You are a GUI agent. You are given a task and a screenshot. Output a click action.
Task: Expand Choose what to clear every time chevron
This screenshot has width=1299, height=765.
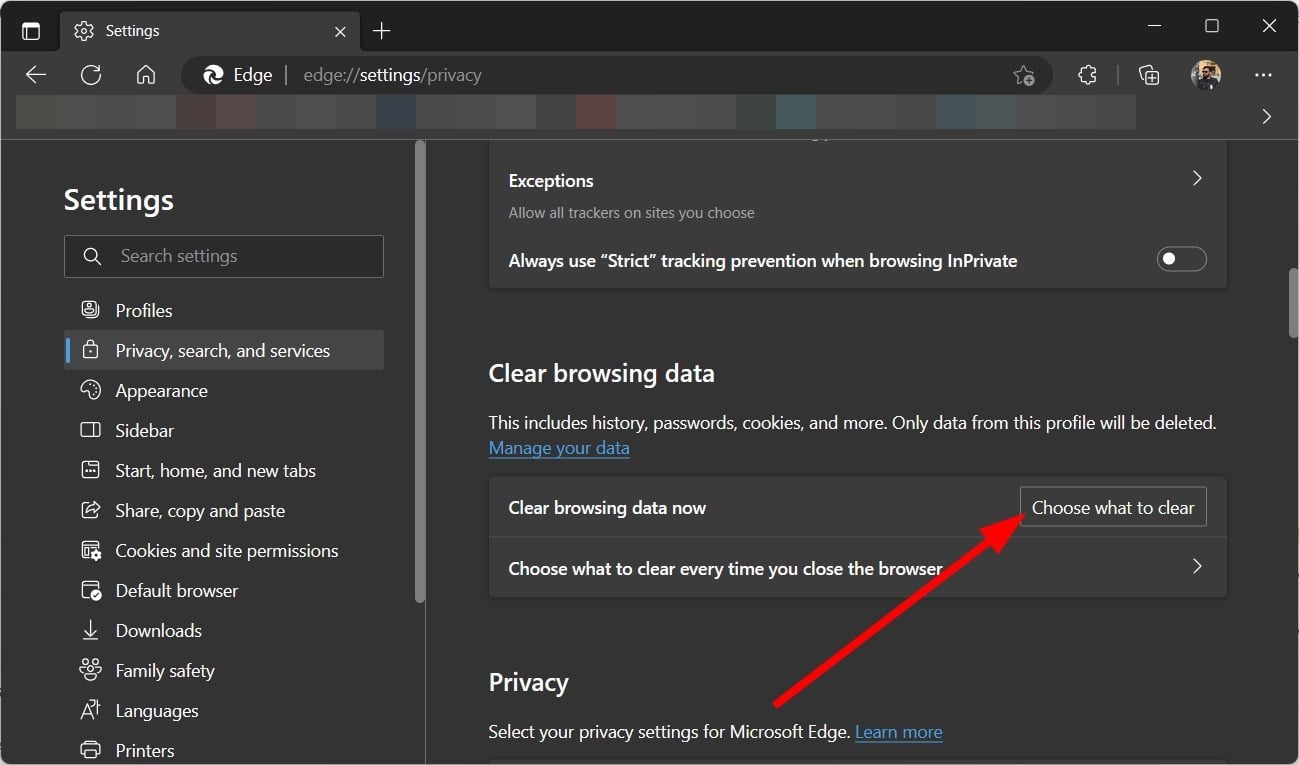pyautogui.click(x=1197, y=566)
